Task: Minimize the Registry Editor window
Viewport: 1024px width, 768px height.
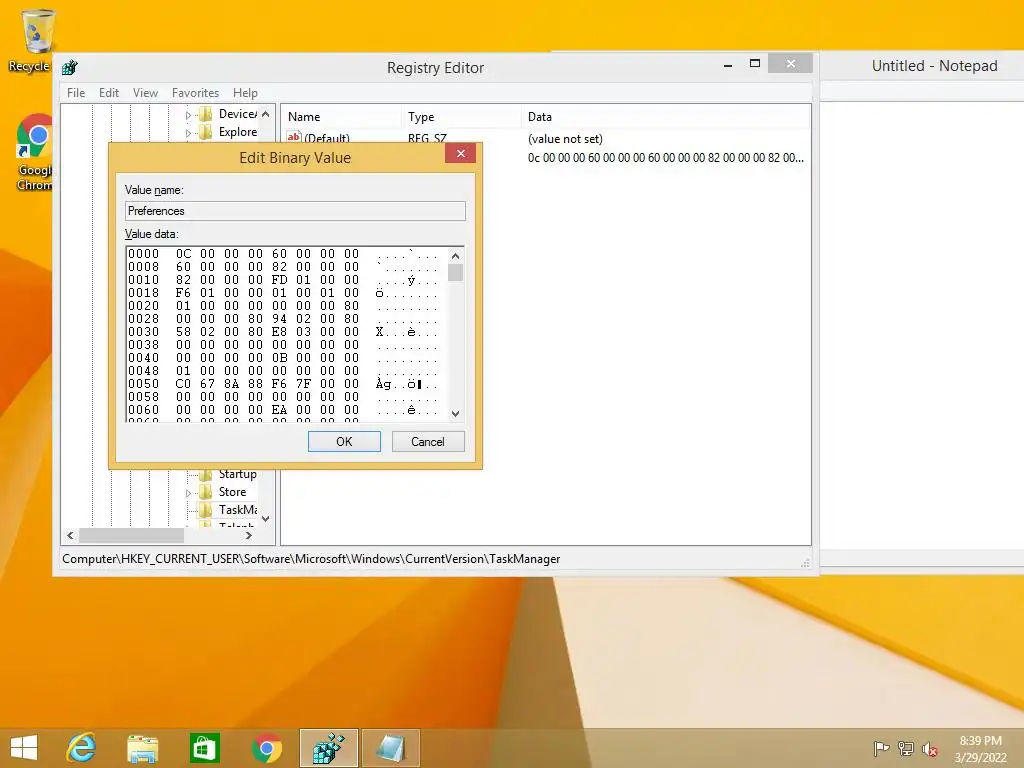Action: tap(728, 65)
